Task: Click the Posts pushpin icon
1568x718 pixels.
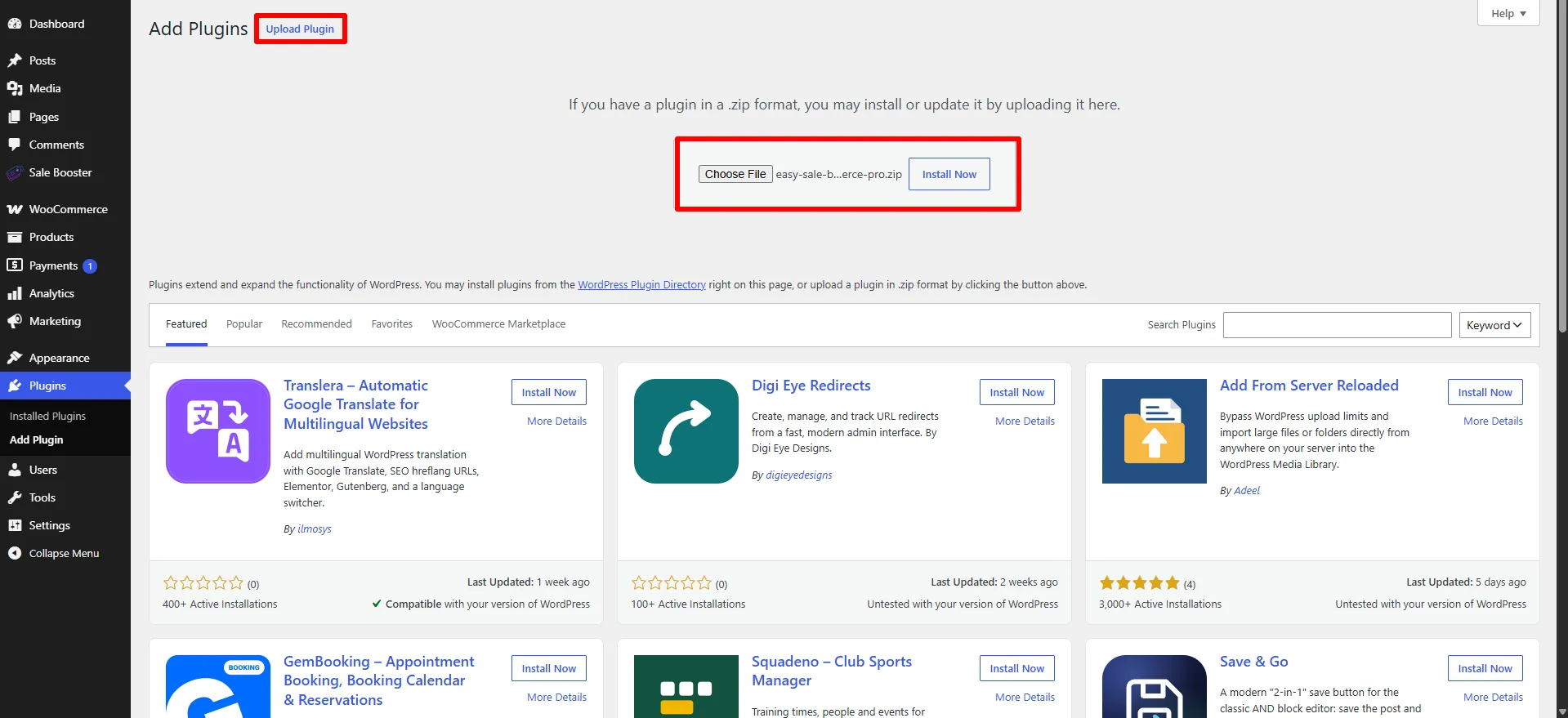Action: click(15, 60)
